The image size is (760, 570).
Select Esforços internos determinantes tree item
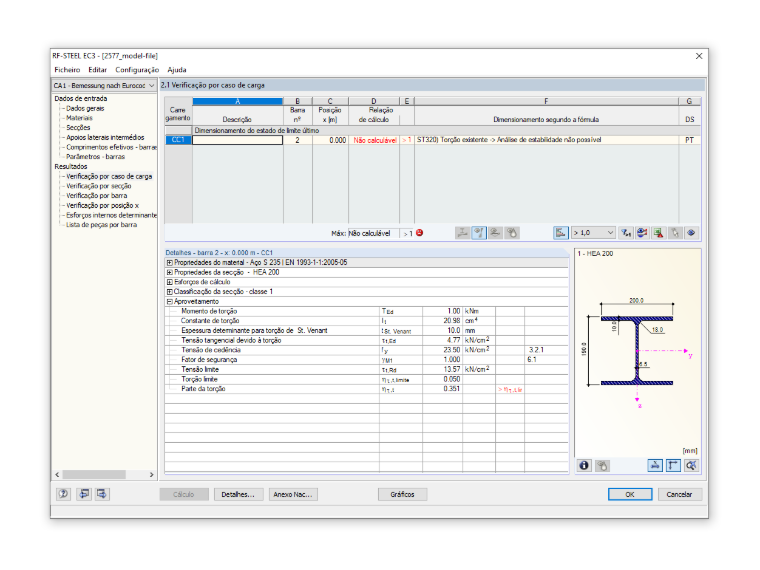pos(111,215)
